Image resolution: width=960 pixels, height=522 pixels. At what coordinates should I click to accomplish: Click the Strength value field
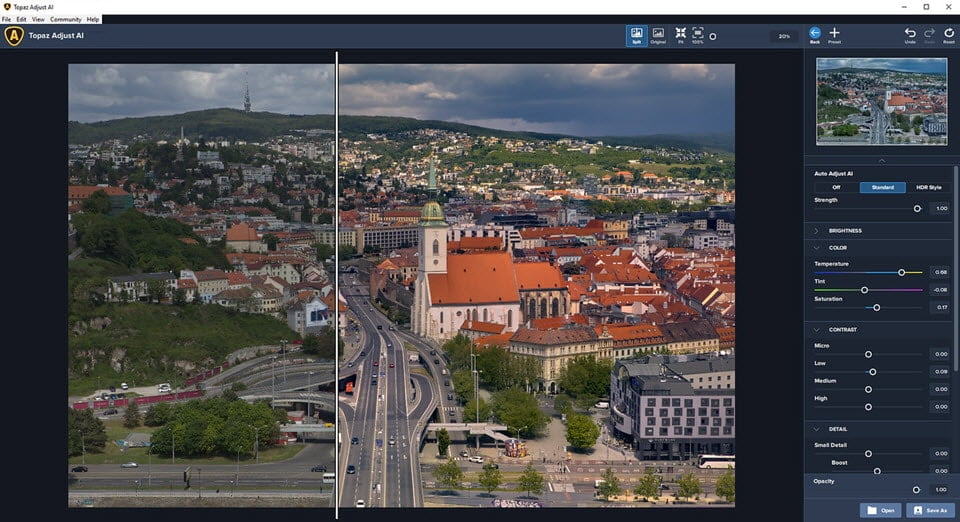(941, 209)
